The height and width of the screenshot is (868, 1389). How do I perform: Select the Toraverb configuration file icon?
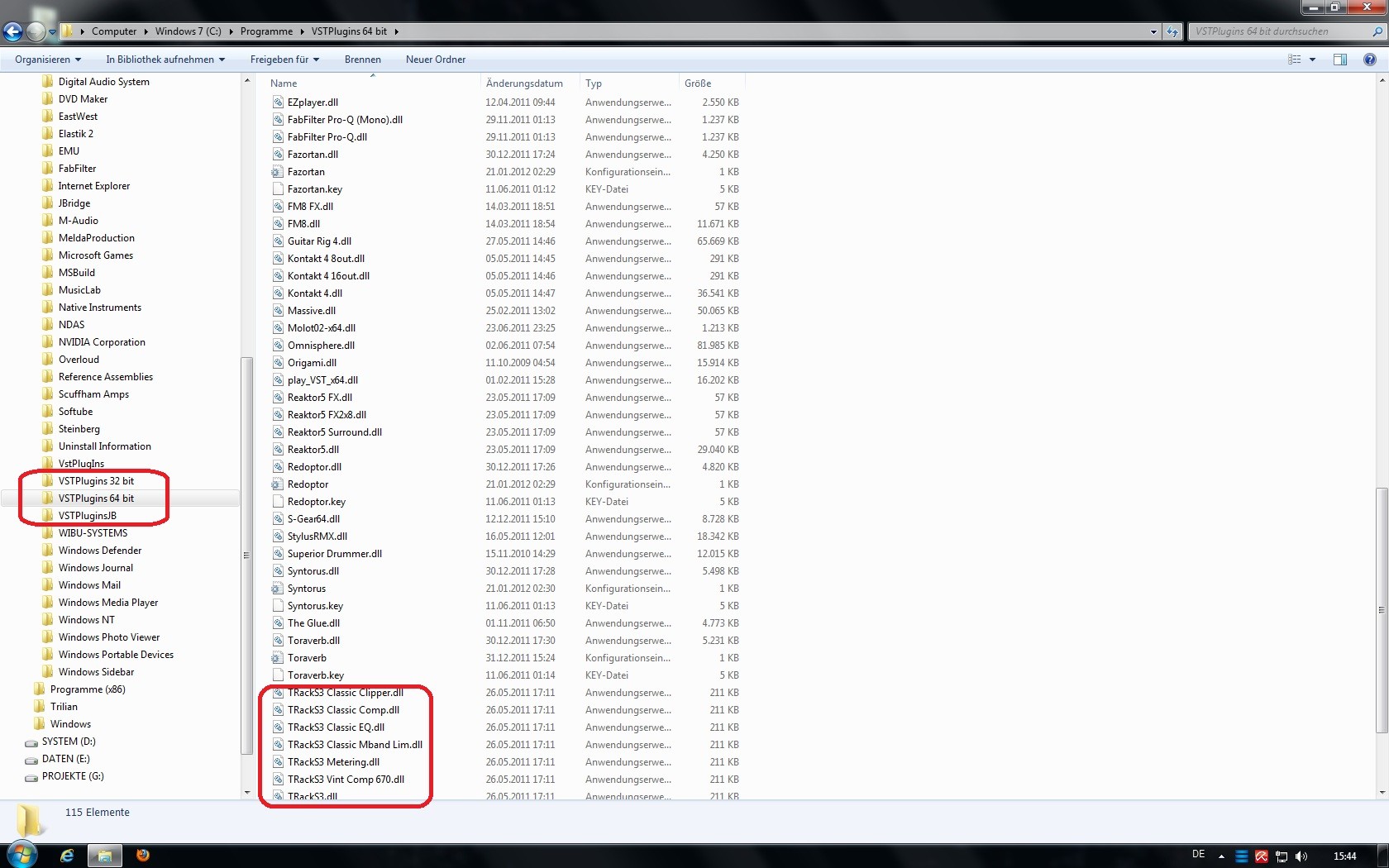tap(278, 658)
